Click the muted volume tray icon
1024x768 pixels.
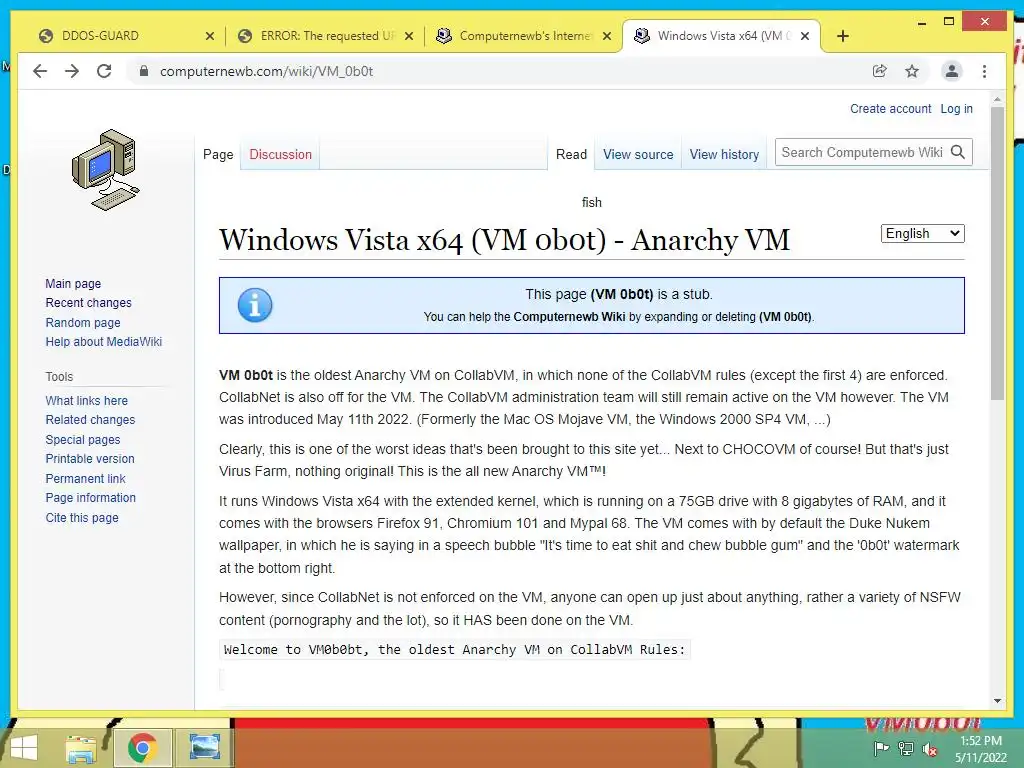(x=930, y=749)
